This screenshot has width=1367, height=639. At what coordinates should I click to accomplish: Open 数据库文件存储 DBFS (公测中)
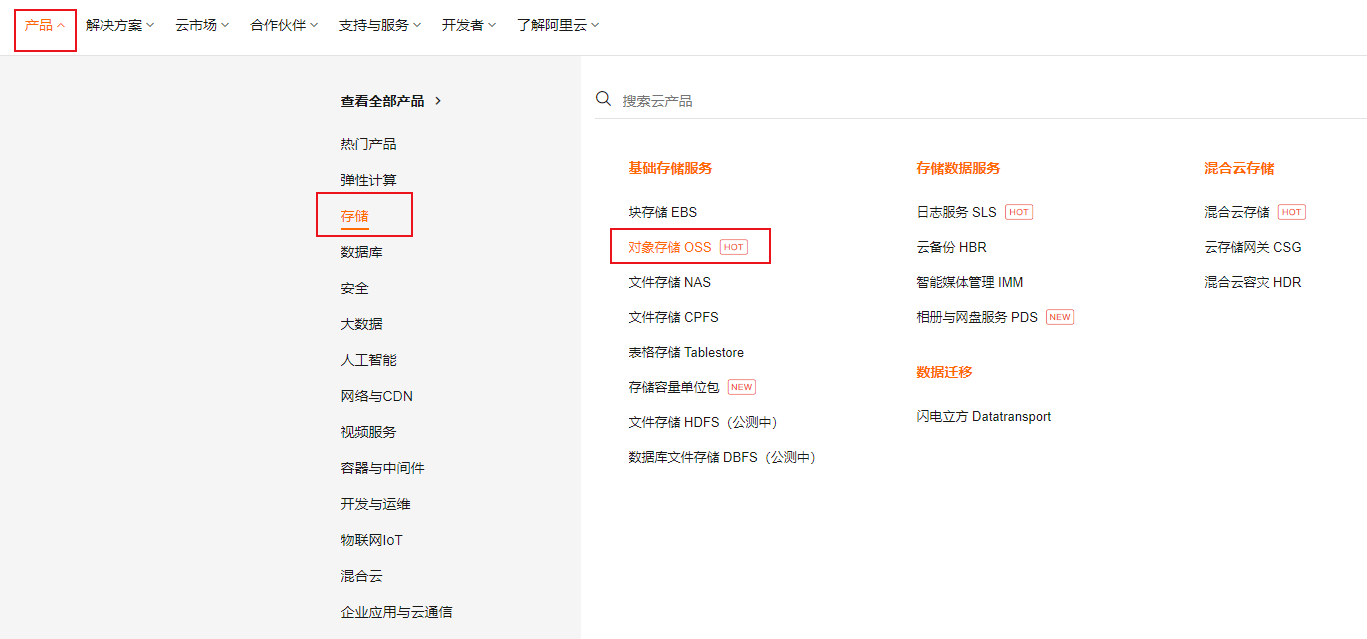pyautogui.click(x=722, y=457)
